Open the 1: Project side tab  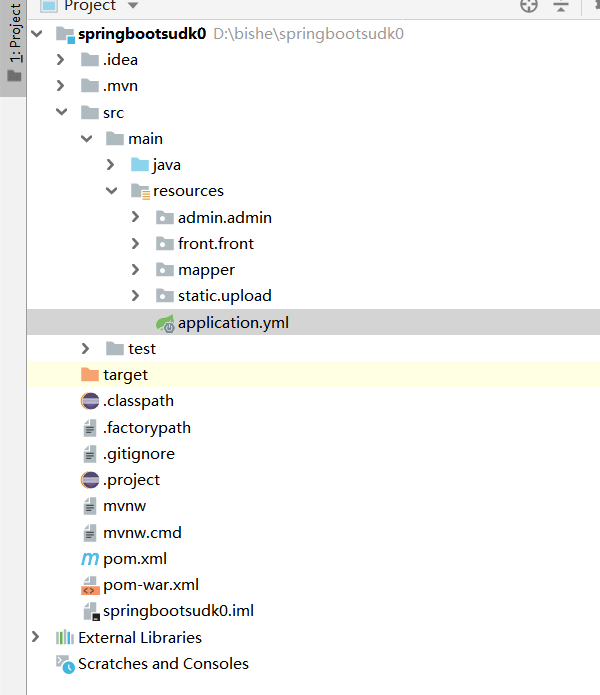coord(14,48)
